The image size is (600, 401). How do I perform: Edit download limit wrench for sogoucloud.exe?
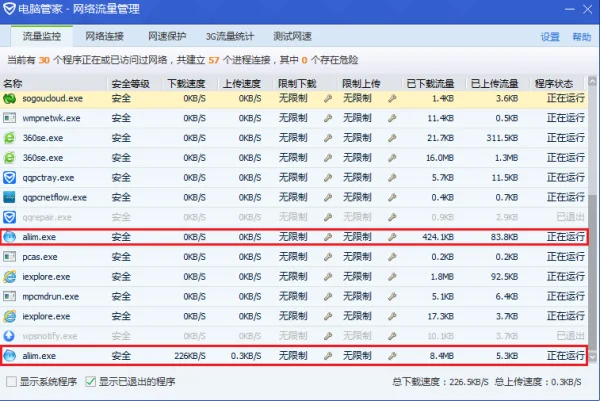click(328, 99)
